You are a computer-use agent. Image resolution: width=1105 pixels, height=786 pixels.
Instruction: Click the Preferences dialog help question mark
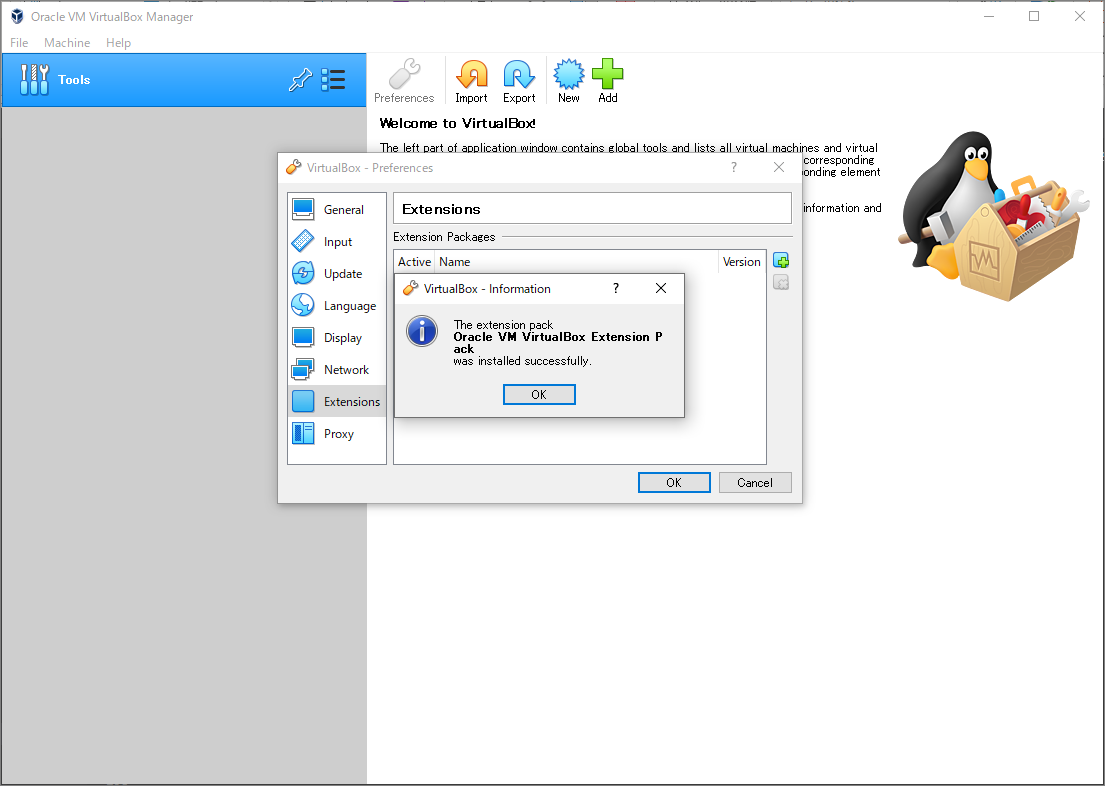pyautogui.click(x=734, y=167)
